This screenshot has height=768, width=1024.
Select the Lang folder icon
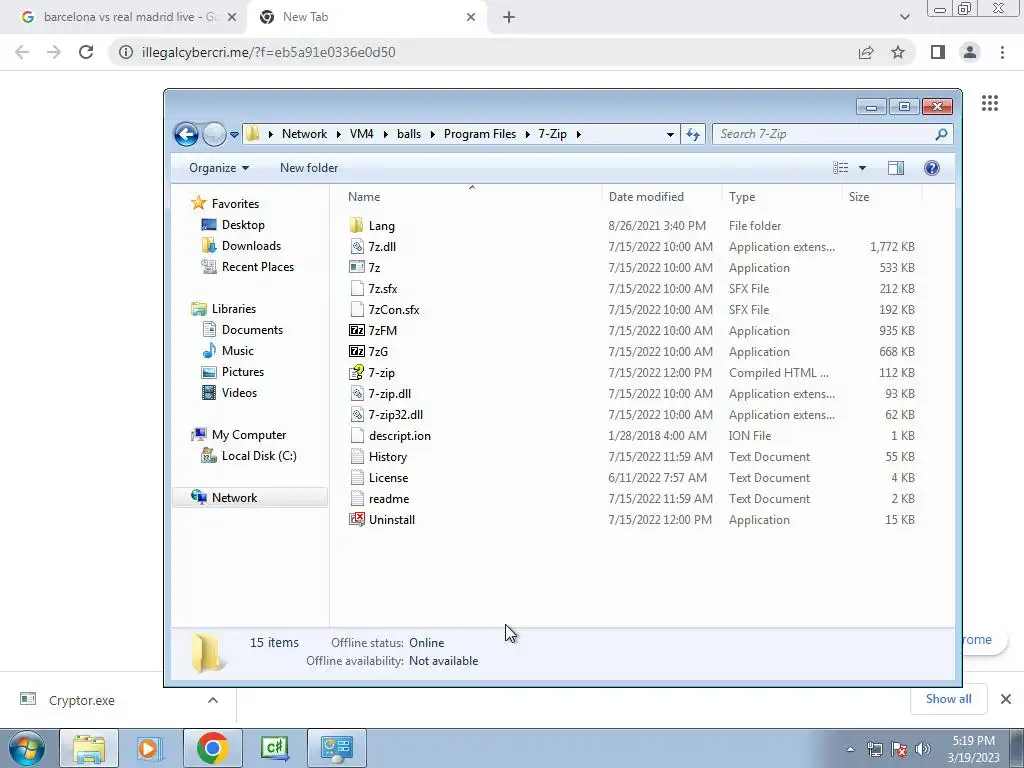pos(356,225)
